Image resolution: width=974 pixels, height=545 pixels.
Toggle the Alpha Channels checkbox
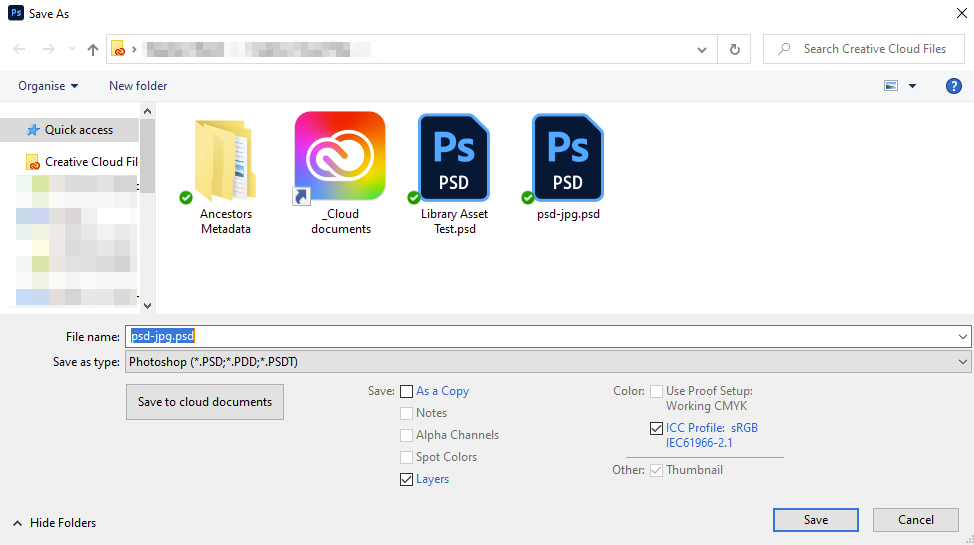pos(406,435)
